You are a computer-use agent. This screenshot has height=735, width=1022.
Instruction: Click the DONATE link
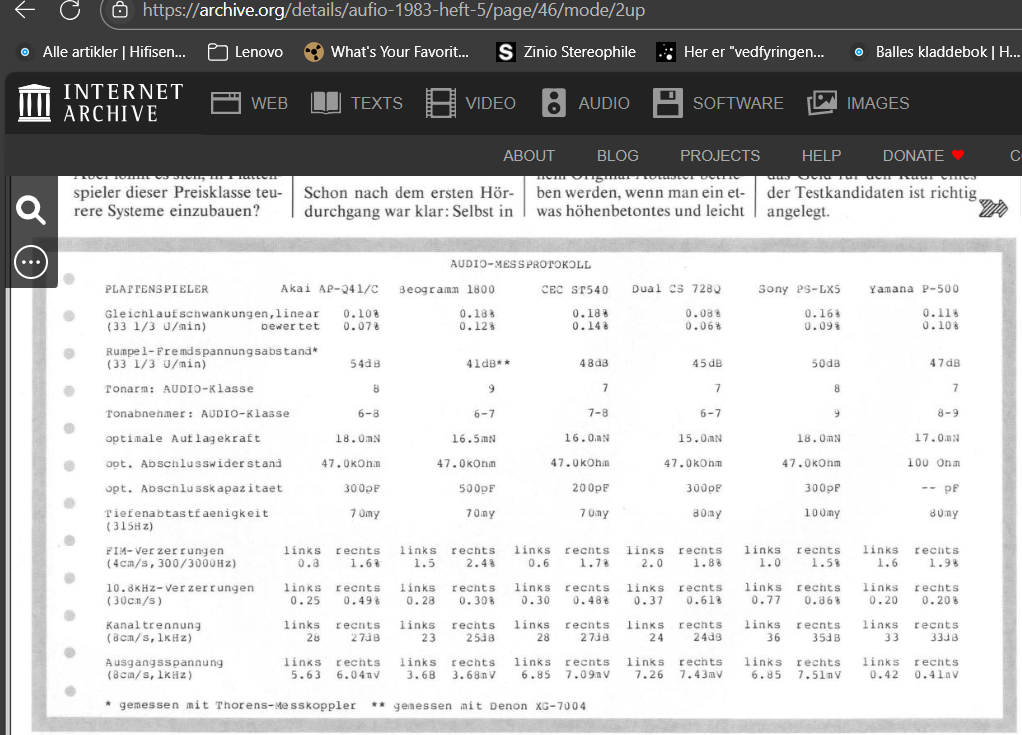(x=923, y=156)
